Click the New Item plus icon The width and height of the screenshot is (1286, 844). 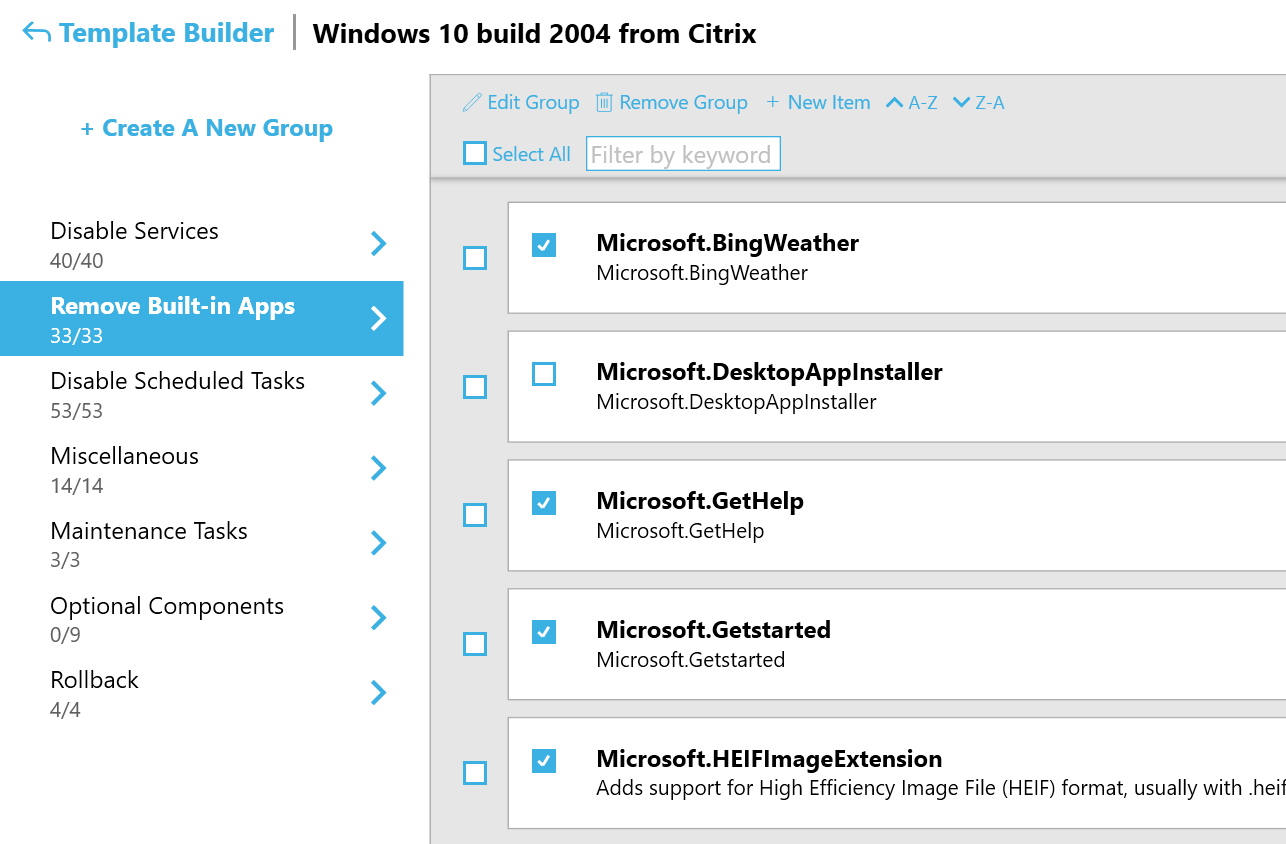tap(772, 102)
